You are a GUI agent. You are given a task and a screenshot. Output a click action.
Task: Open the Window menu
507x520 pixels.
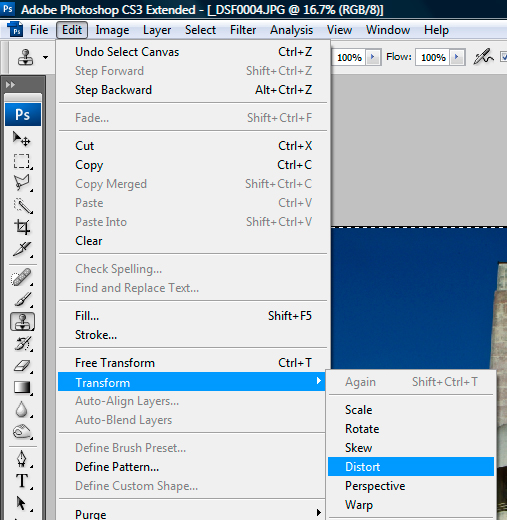click(x=388, y=30)
